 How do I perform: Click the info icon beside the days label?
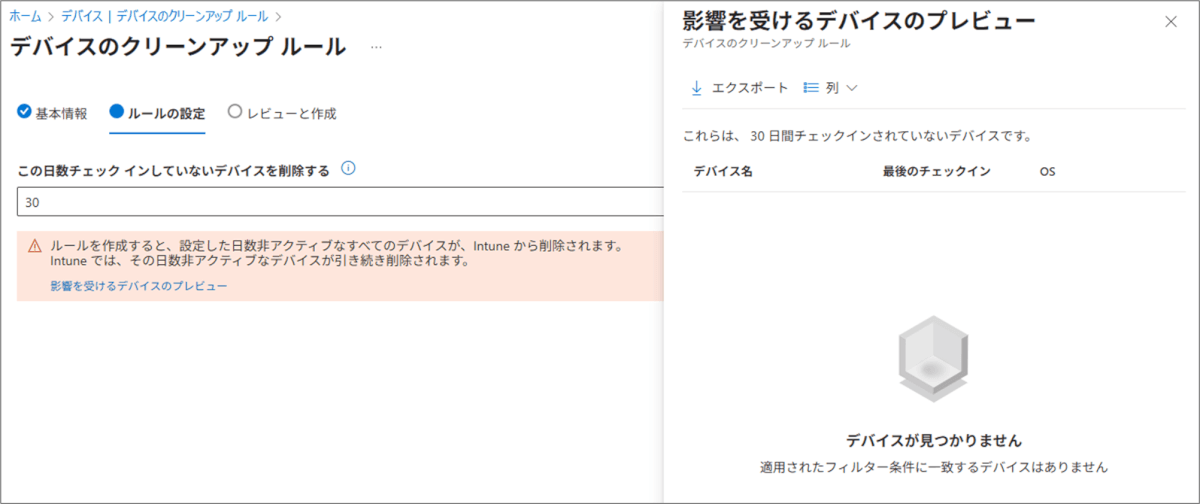(349, 169)
